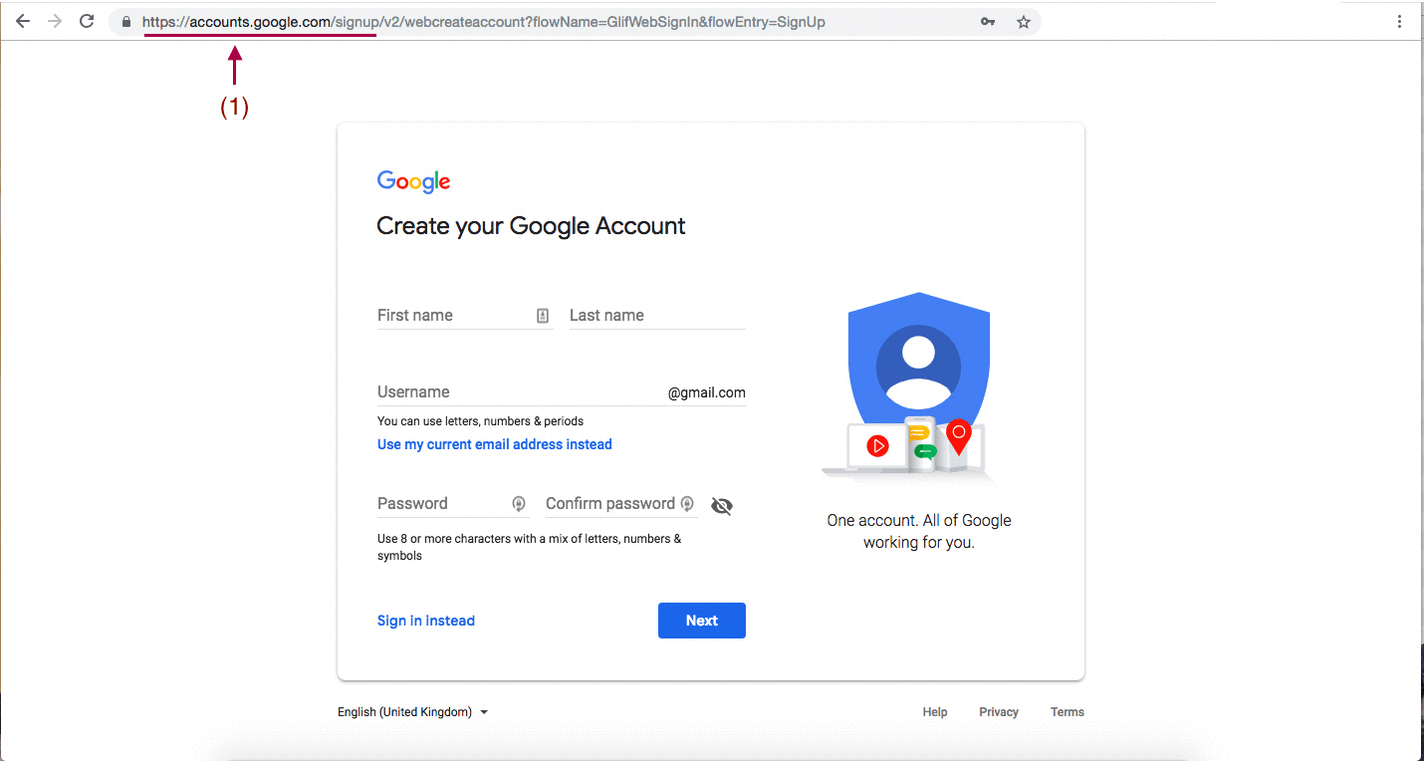1424x762 pixels.
Task: Open the Privacy link in footer
Action: 998,712
